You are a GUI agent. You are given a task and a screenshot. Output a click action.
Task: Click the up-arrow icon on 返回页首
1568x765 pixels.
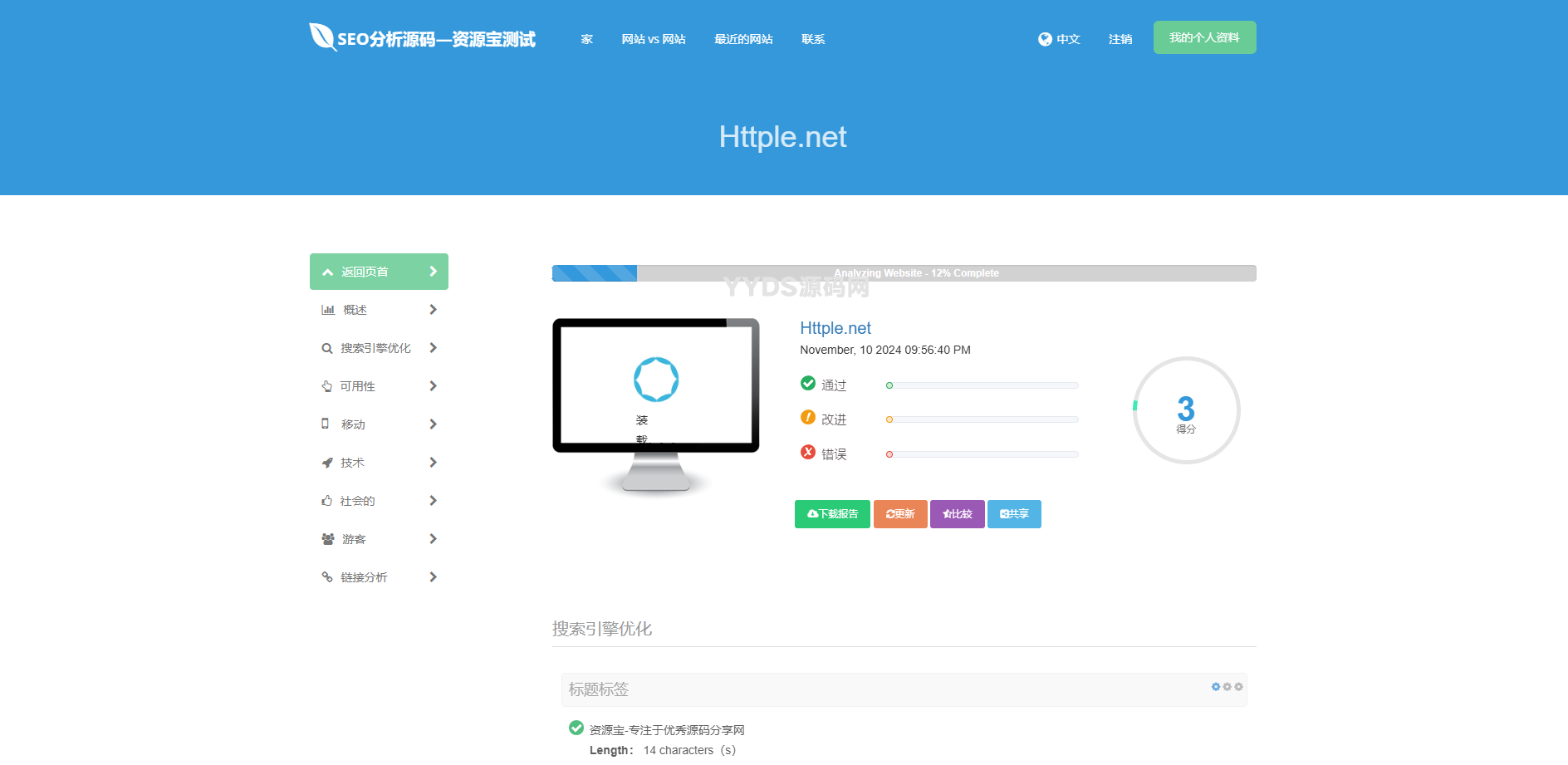328,272
